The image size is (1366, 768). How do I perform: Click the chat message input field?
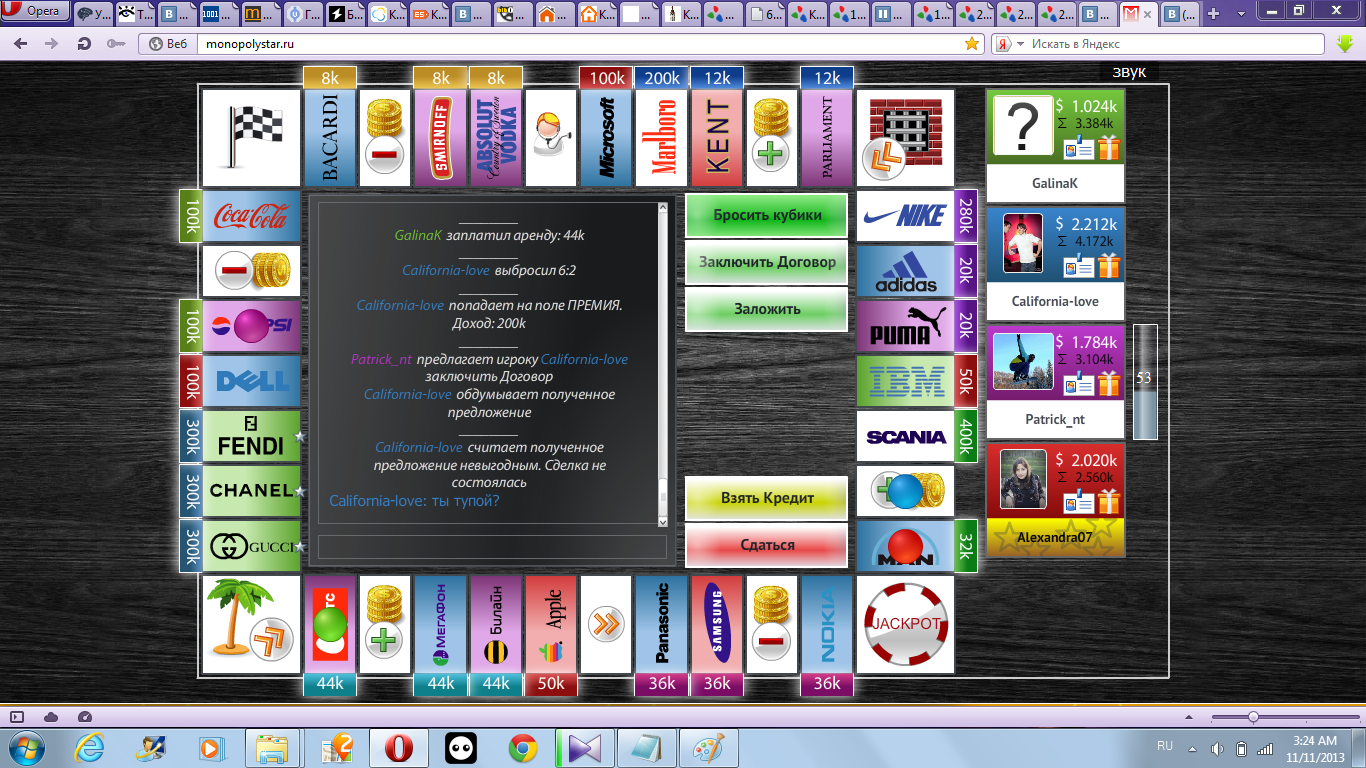[492, 547]
